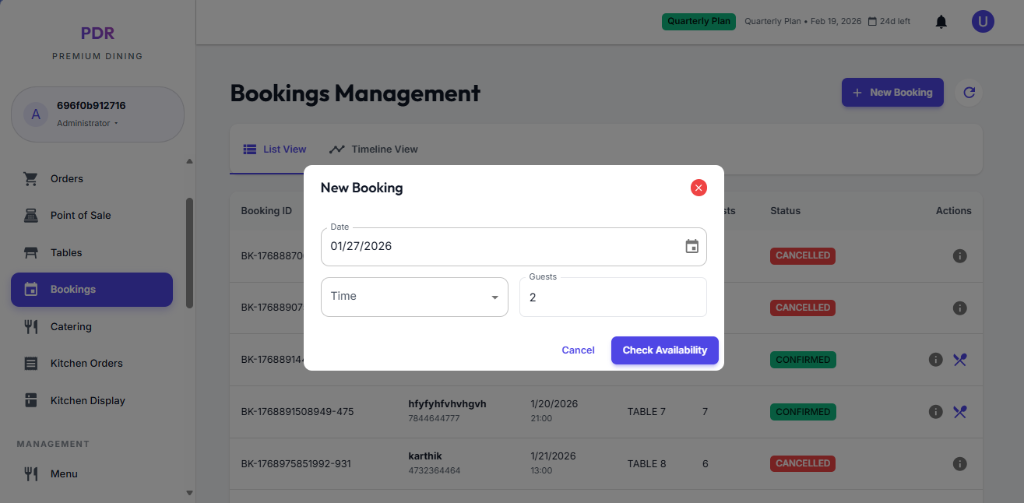Open Kitchen Display in sidebar
Viewport: 1024px width, 503px height.
(x=88, y=401)
